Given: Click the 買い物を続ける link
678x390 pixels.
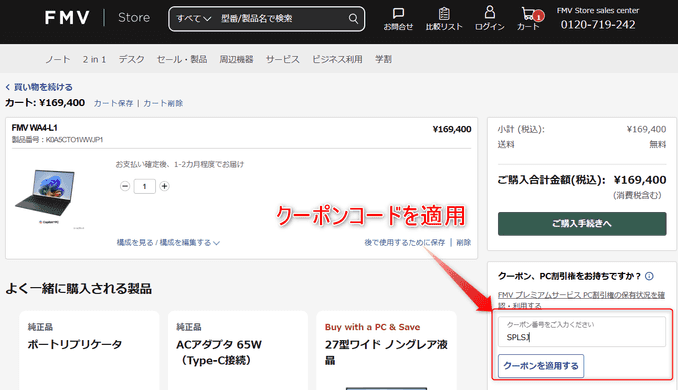Looking at the screenshot, I should [x=39, y=87].
